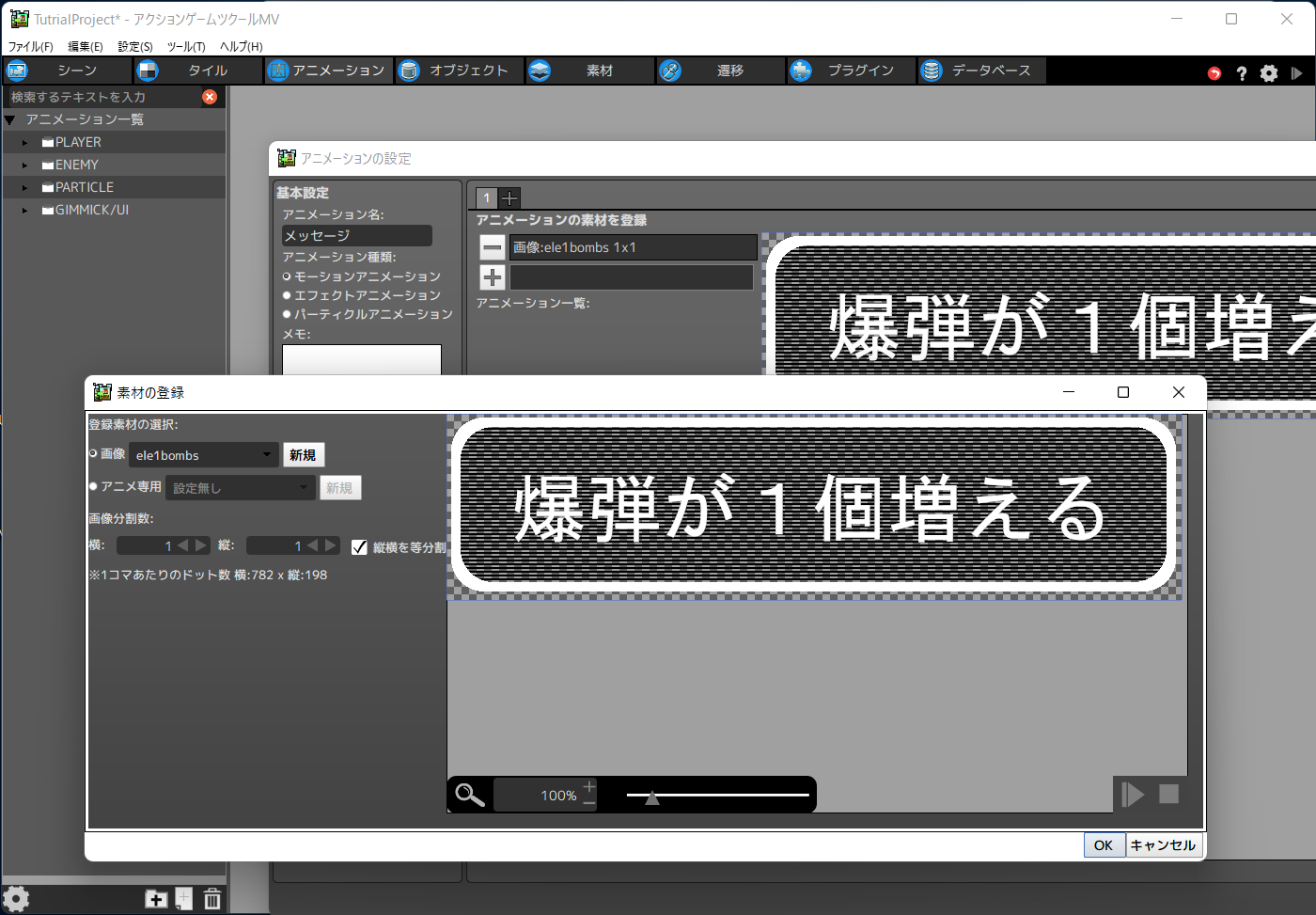Switch to the 素材 tab
Viewport: 1316px width, 915px height.
588,71
